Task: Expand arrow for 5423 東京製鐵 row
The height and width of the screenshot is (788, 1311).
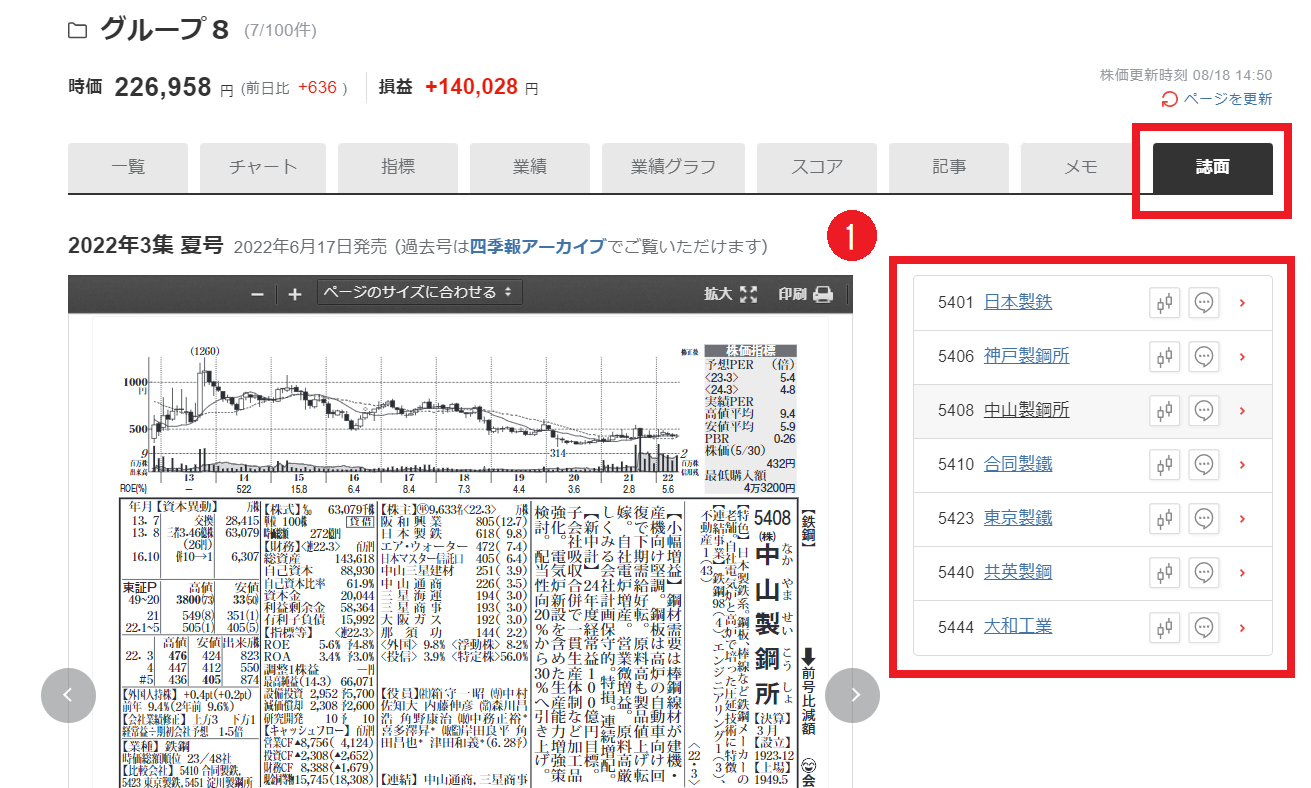Action: click(1243, 519)
